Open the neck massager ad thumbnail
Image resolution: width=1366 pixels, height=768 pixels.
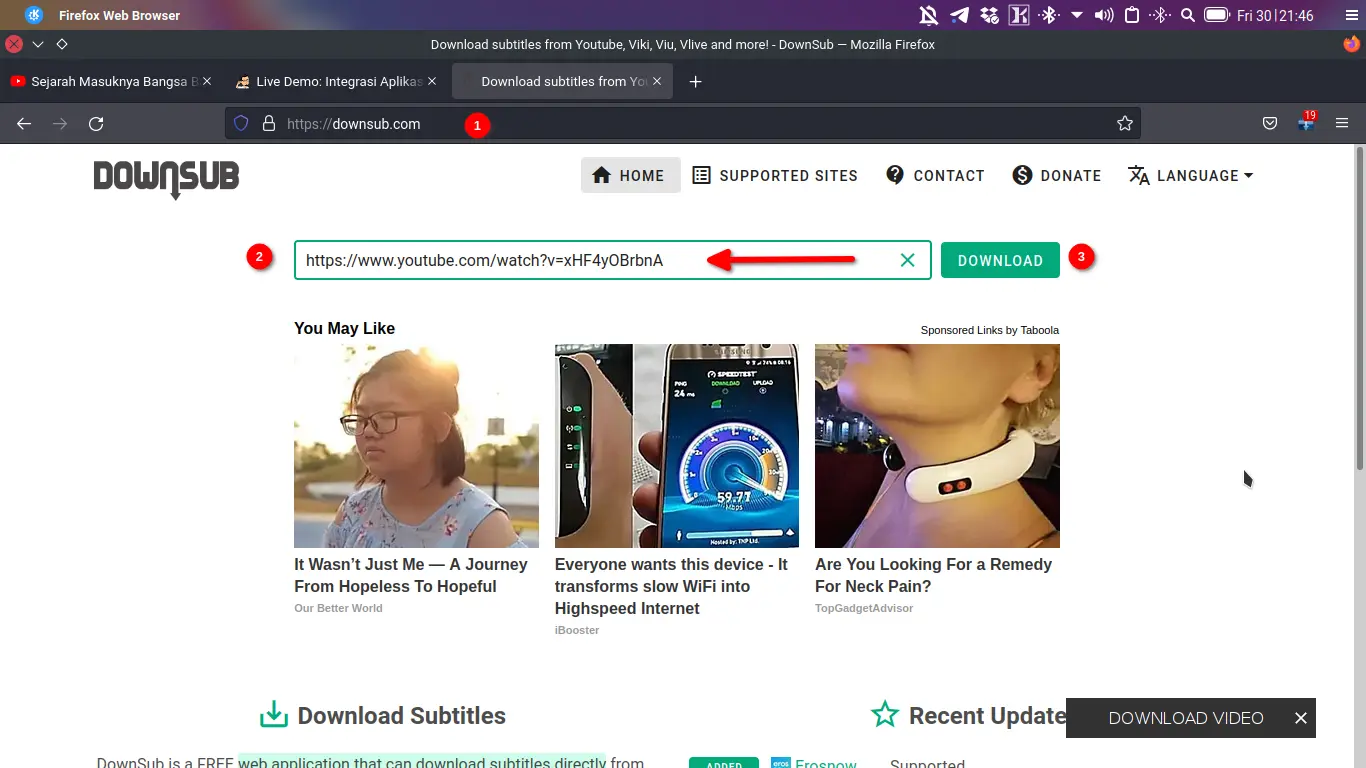pos(937,446)
